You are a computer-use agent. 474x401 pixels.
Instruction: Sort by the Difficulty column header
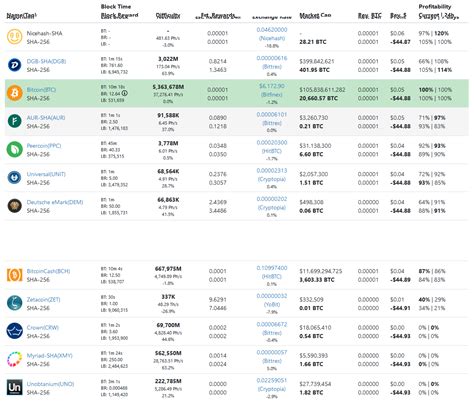[168, 15]
